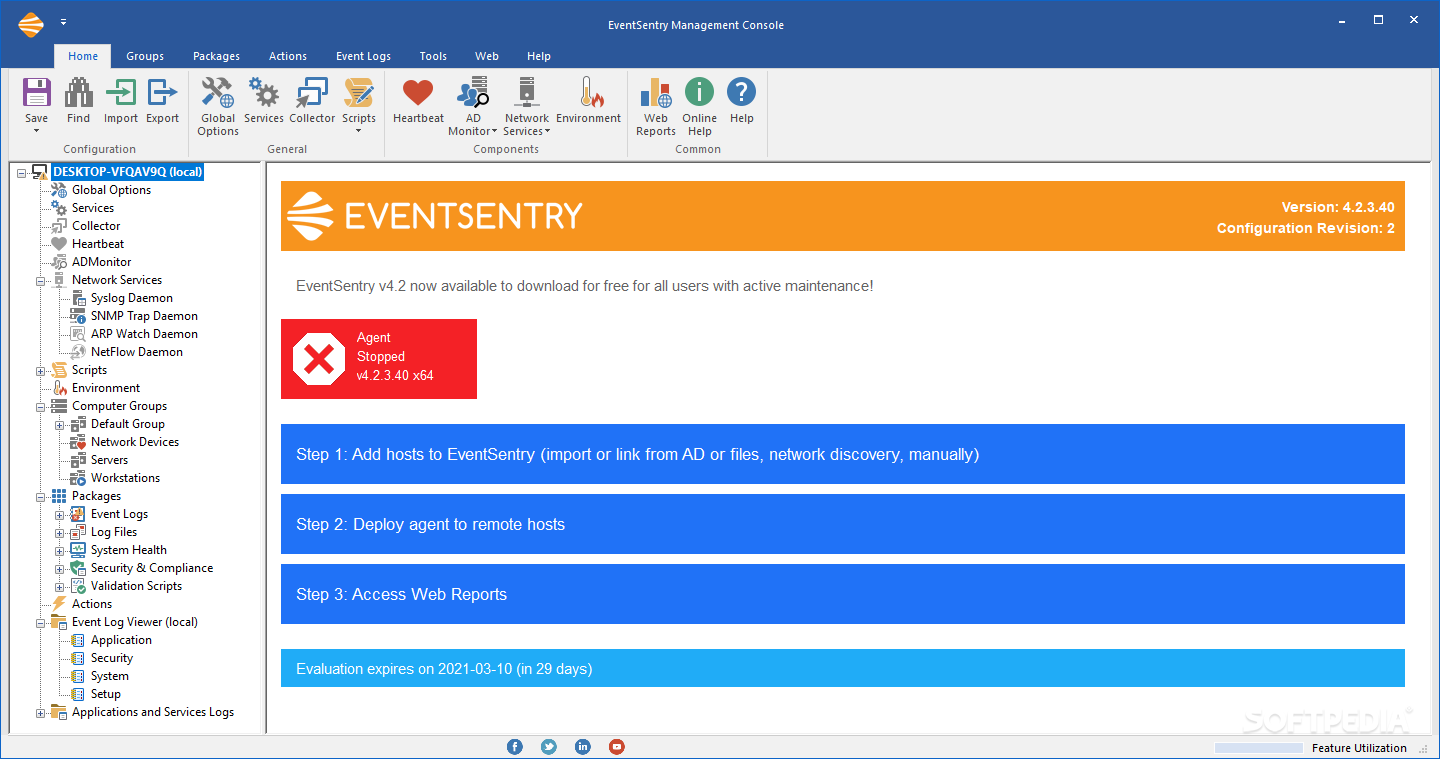Image resolution: width=1440 pixels, height=759 pixels.
Task: Switch to the Tools ribbon tab
Action: (x=433, y=56)
